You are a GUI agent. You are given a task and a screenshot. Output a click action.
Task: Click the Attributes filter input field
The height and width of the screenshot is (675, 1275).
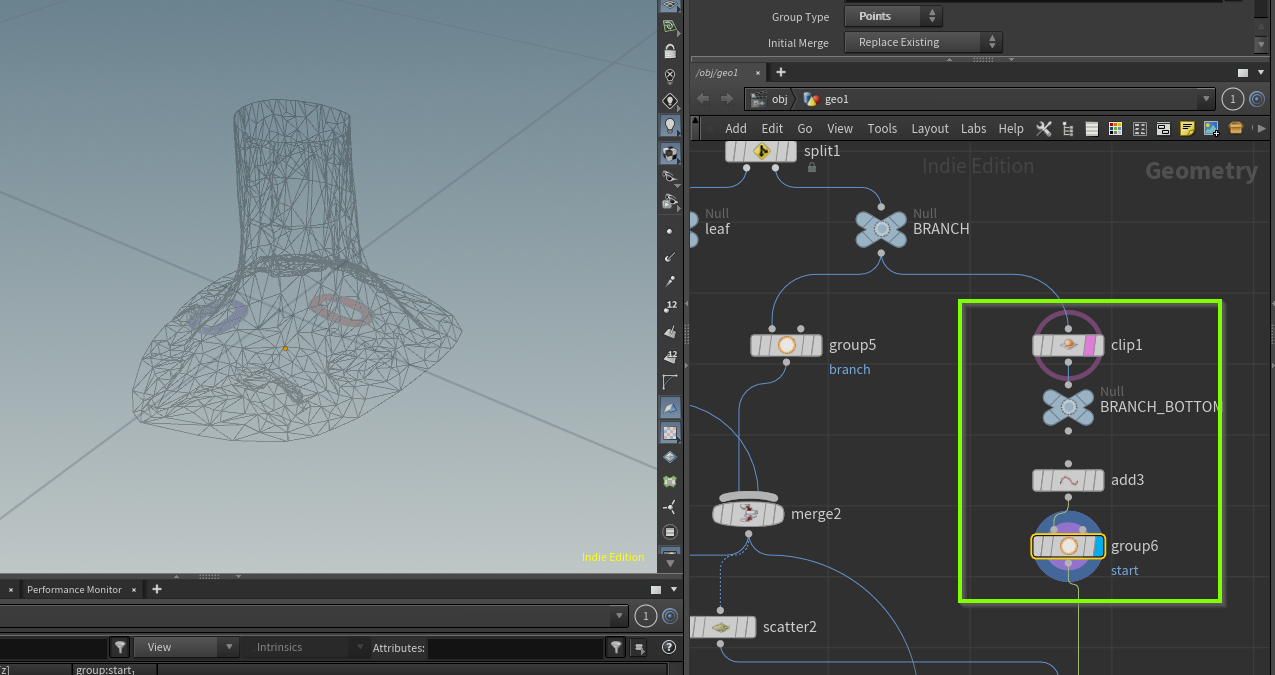coord(514,648)
